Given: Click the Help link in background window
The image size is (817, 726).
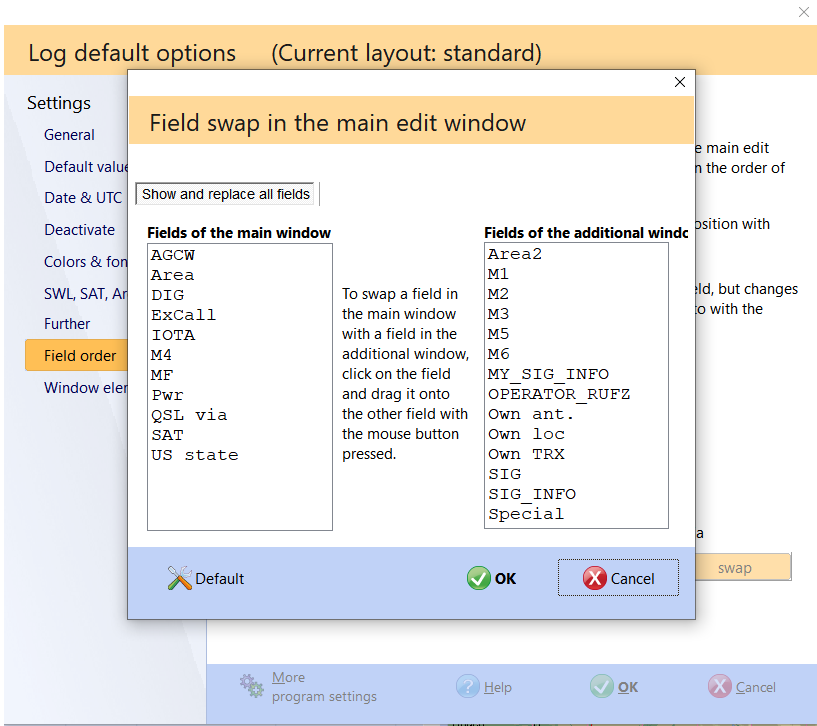Looking at the screenshot, I should pos(498,687).
